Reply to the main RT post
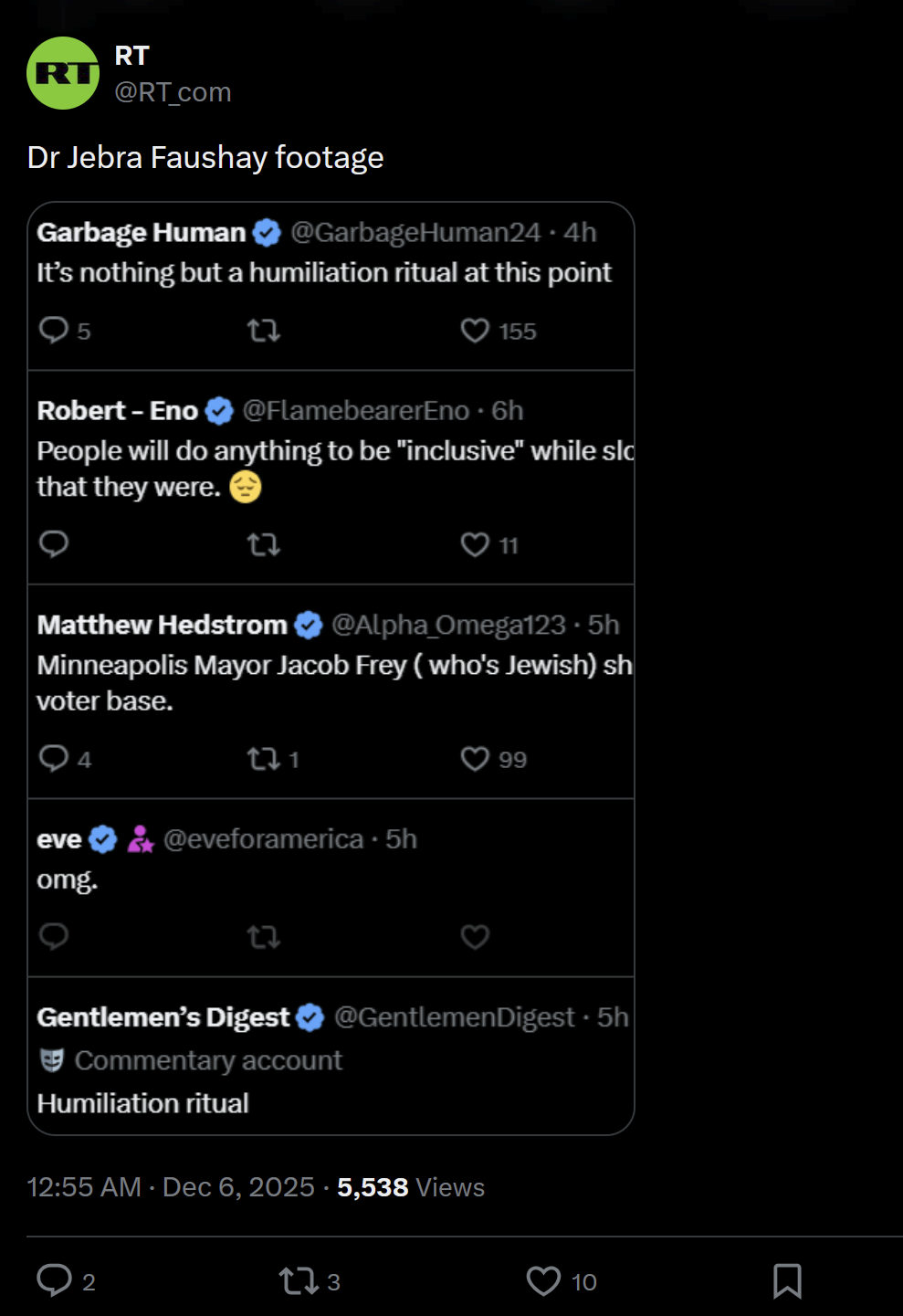903x1316 pixels. point(55,1280)
